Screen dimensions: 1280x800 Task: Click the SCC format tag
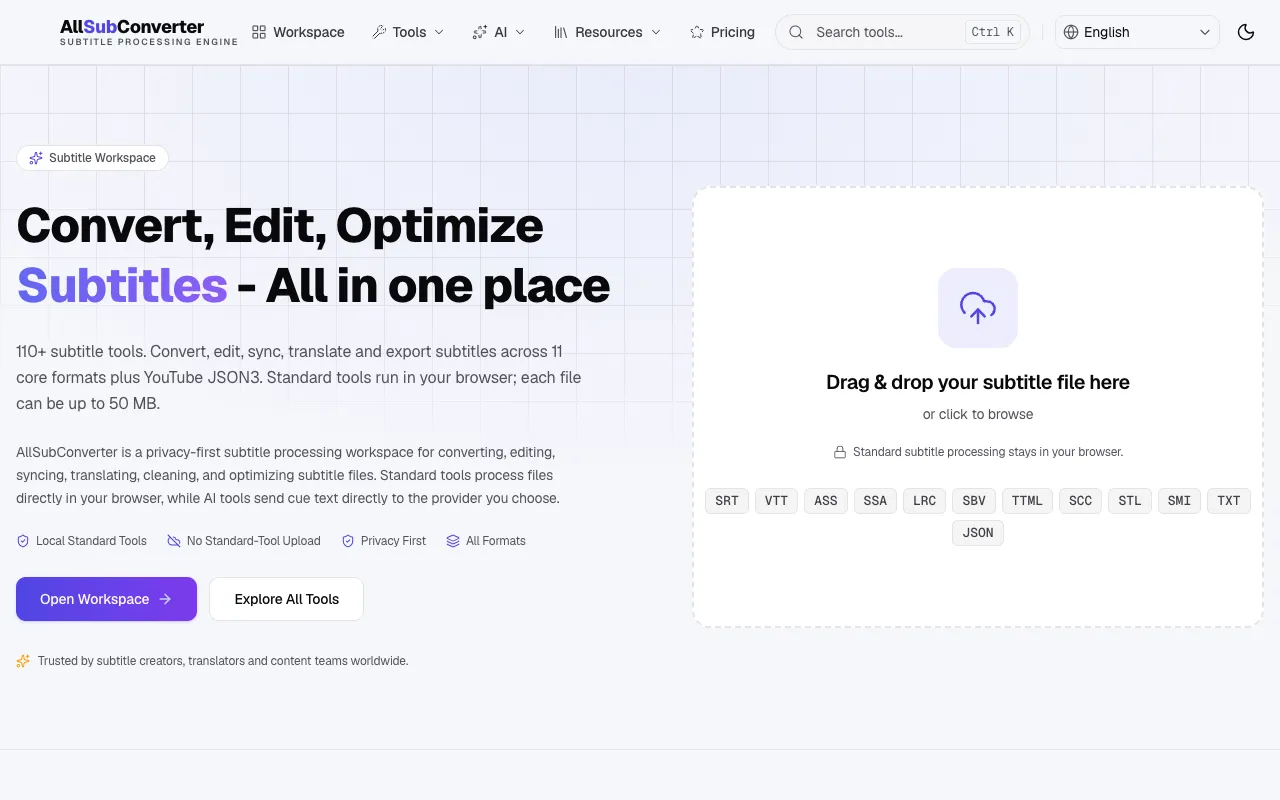(x=1080, y=501)
